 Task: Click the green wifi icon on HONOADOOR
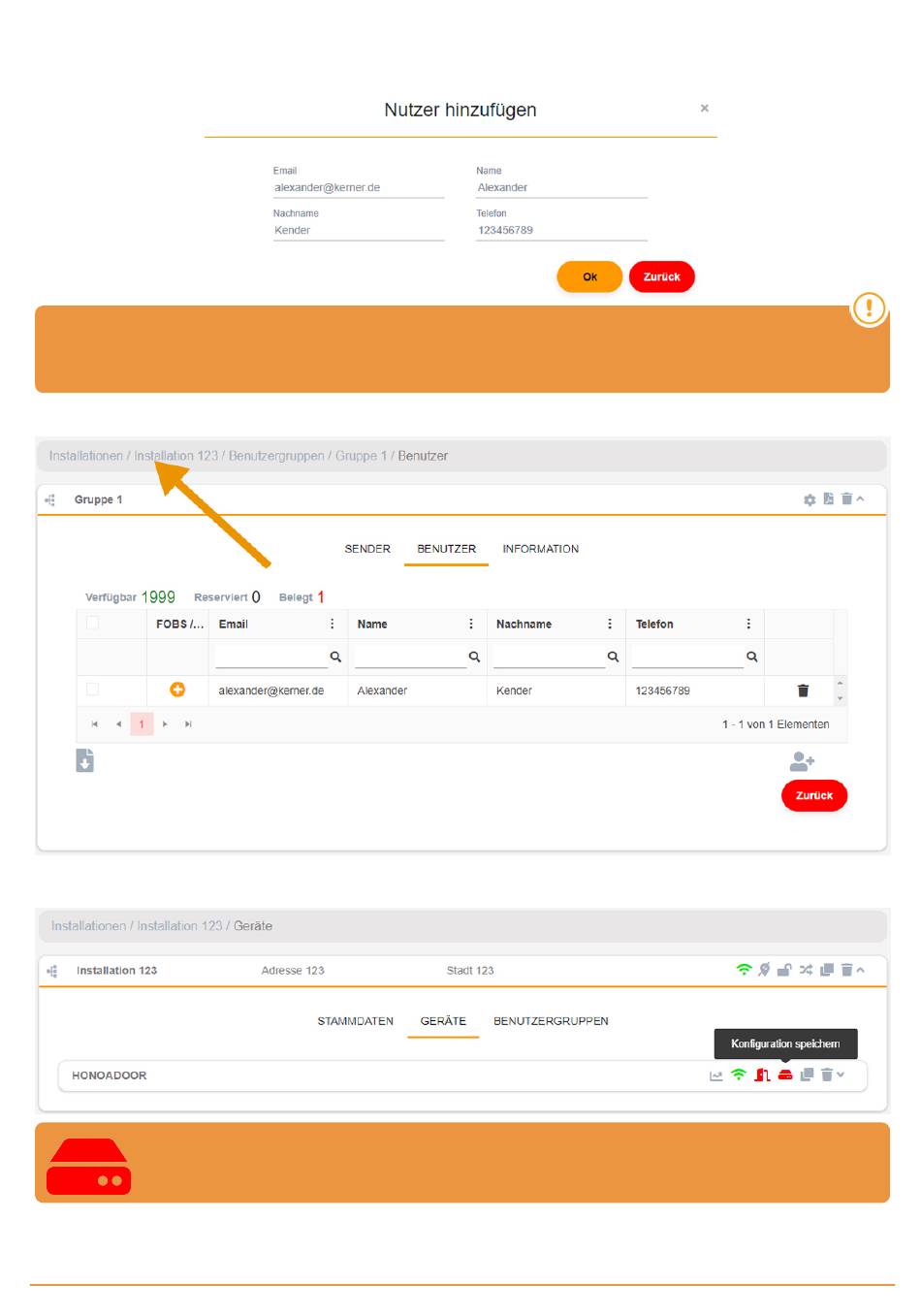point(739,1075)
